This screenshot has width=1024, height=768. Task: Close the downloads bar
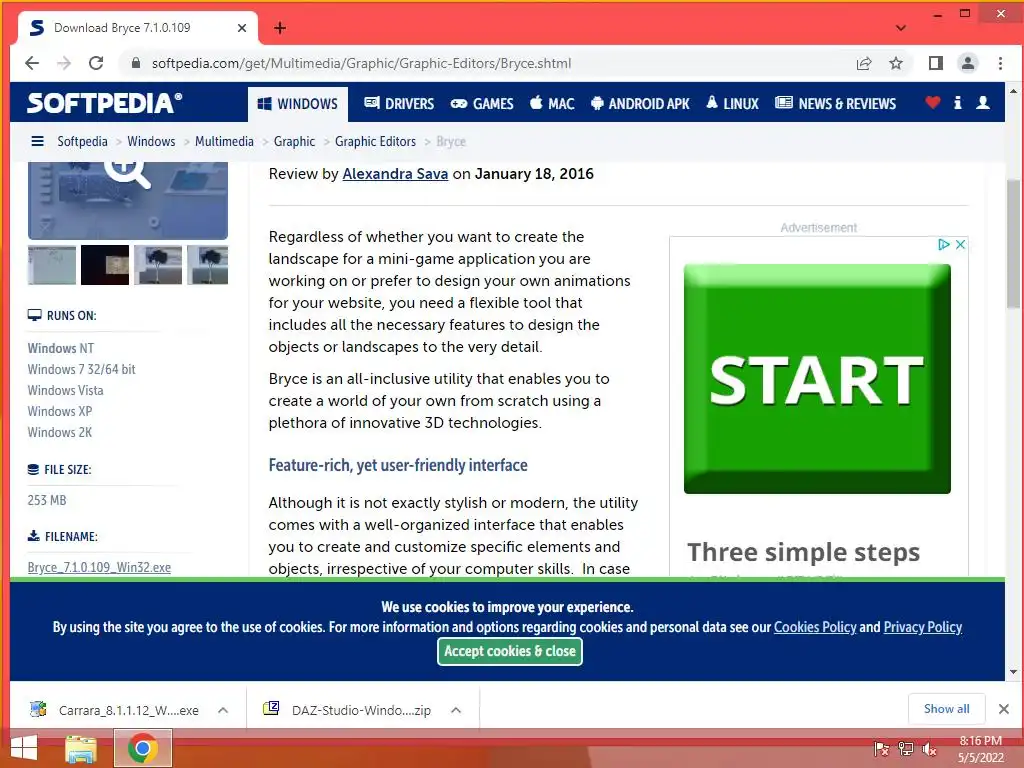(1004, 709)
